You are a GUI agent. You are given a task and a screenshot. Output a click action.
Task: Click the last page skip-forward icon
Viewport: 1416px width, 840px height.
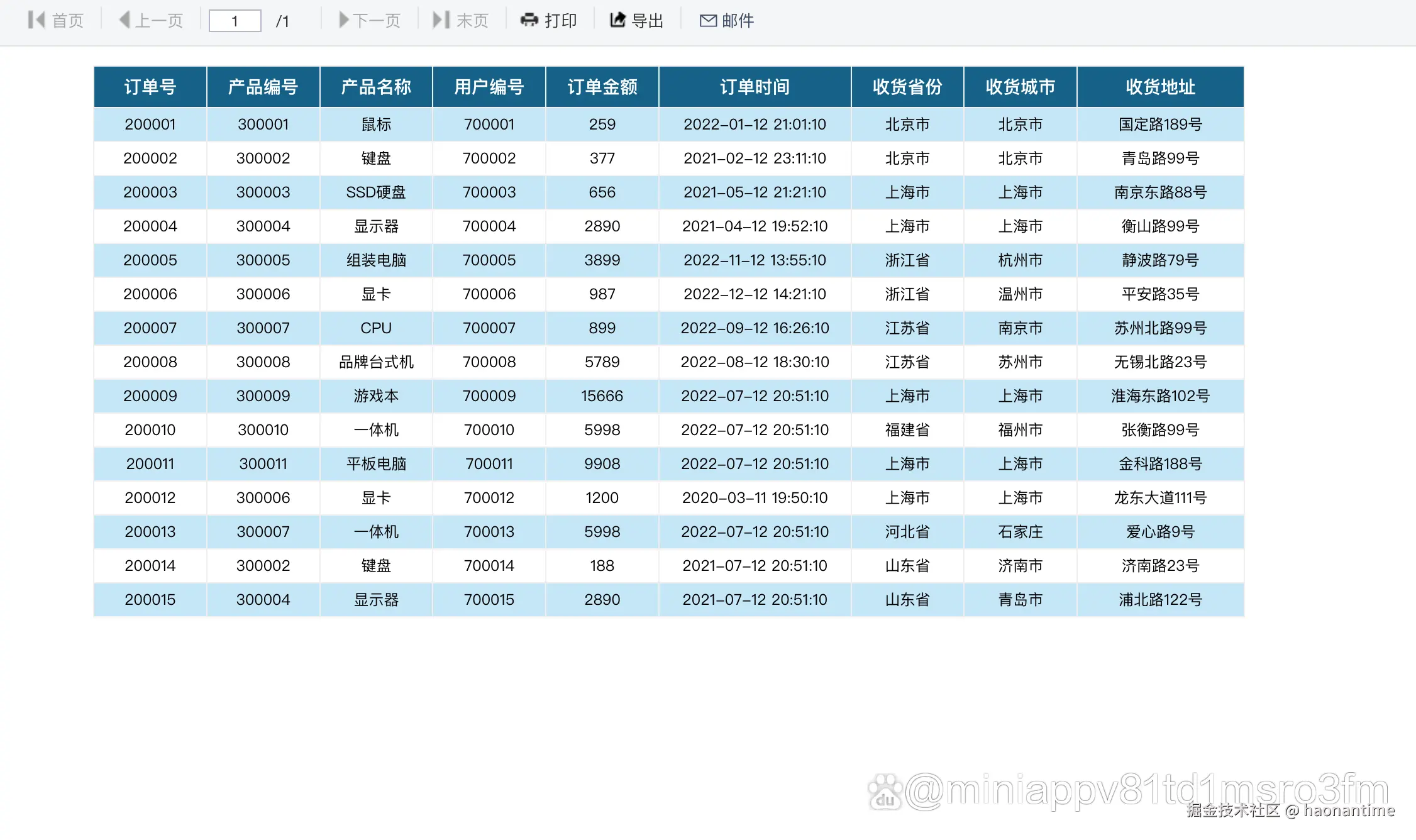[x=441, y=20]
